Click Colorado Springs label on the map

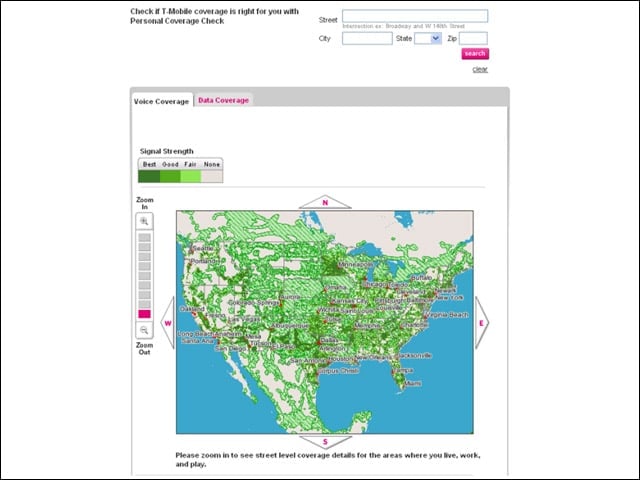[x=253, y=303]
